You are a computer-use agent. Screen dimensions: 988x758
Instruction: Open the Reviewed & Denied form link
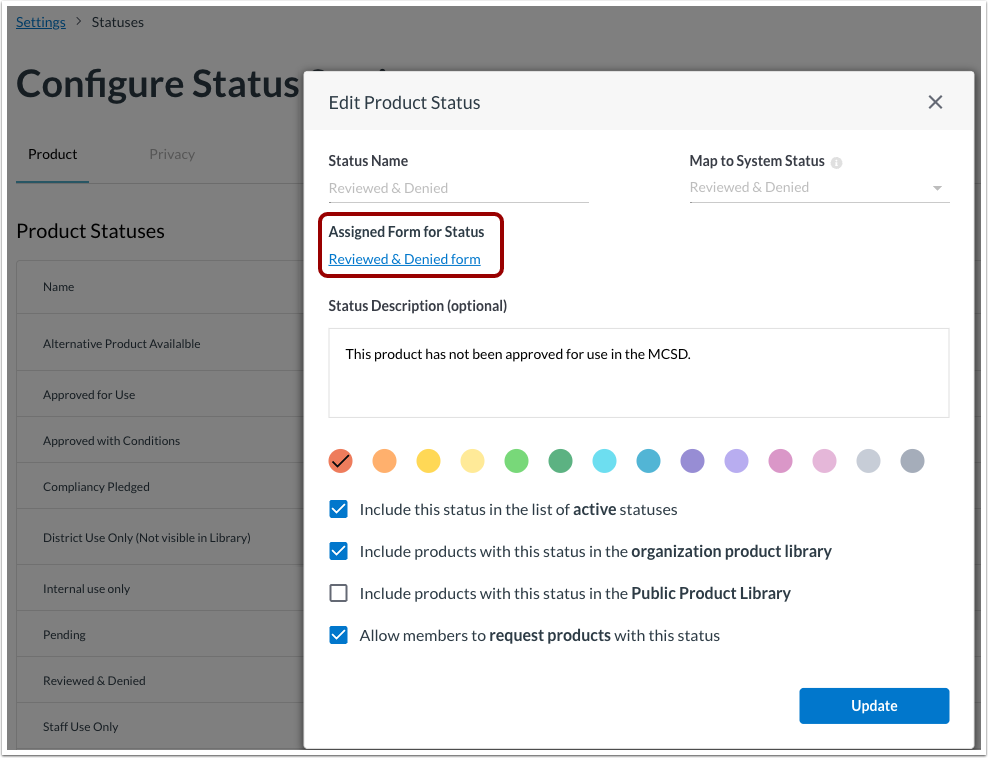(x=404, y=259)
